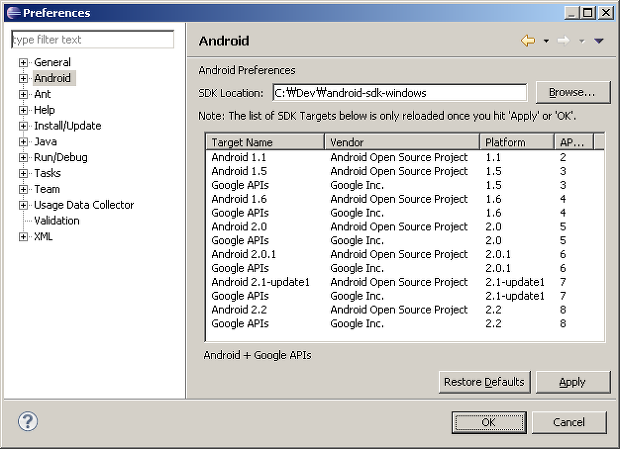This screenshot has height=449, width=620.
Task: Select Install/Update preferences page
Action: click(68, 126)
